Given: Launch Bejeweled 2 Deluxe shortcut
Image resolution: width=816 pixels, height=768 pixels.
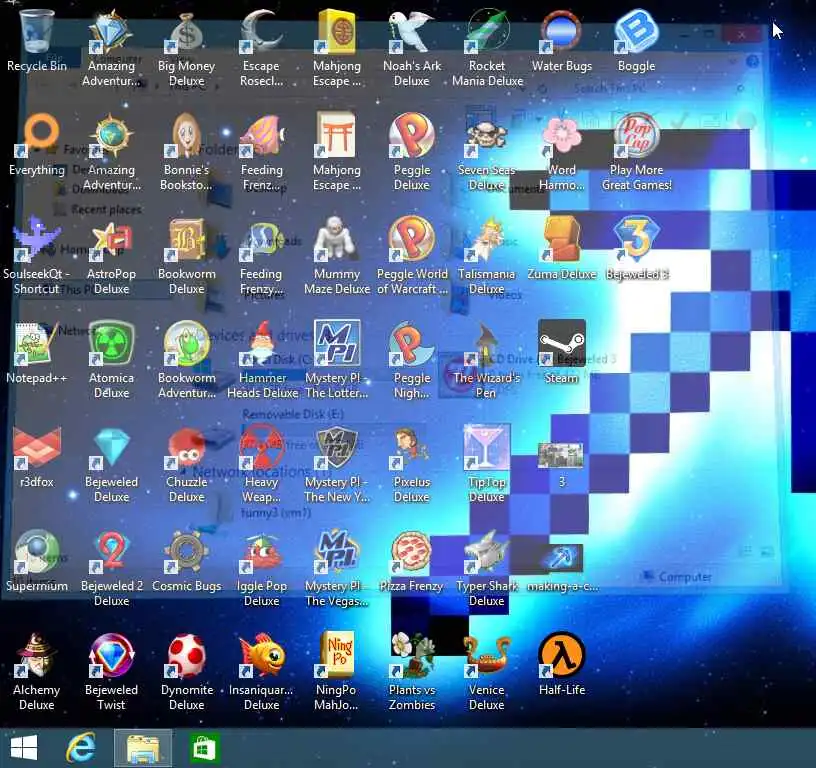Looking at the screenshot, I should click(x=111, y=552).
